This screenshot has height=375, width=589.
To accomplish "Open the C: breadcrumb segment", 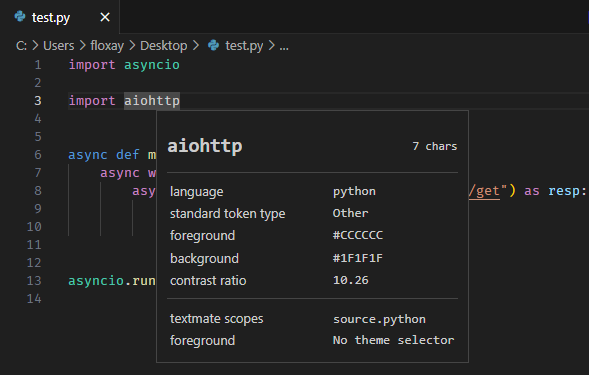I will [21, 46].
